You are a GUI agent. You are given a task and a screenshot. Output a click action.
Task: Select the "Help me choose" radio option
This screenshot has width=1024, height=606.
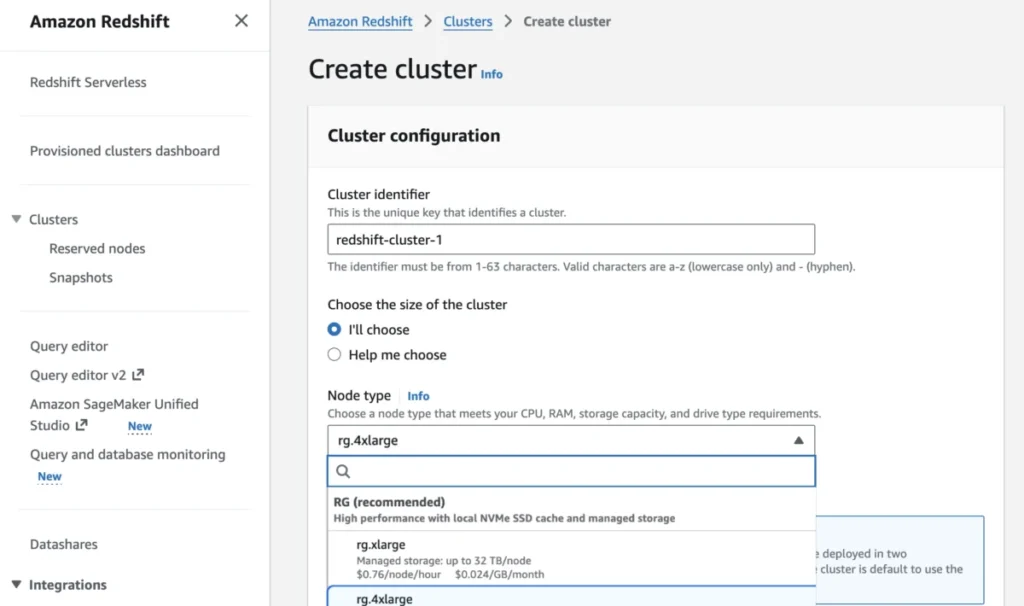tap(334, 355)
